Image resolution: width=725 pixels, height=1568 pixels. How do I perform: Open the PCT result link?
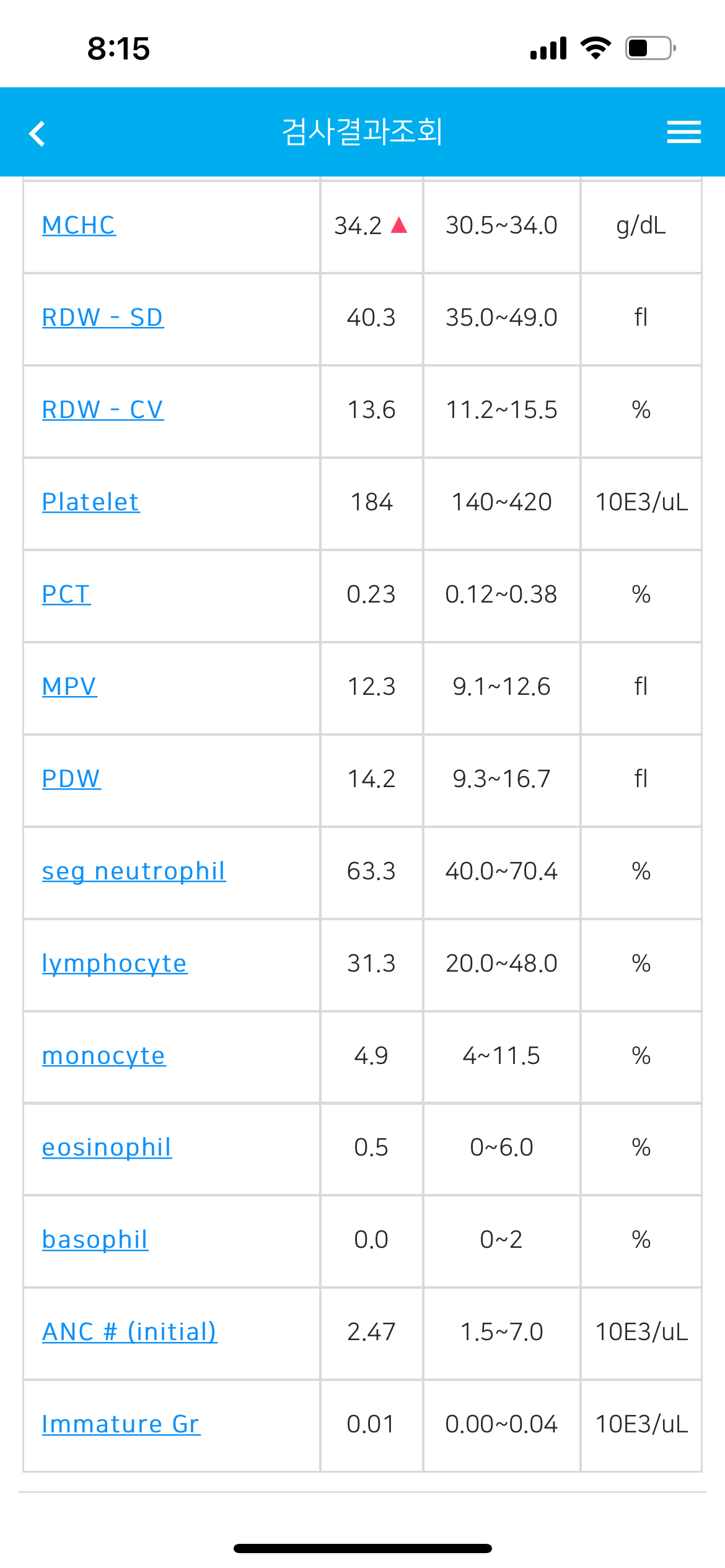pyautogui.click(x=66, y=595)
